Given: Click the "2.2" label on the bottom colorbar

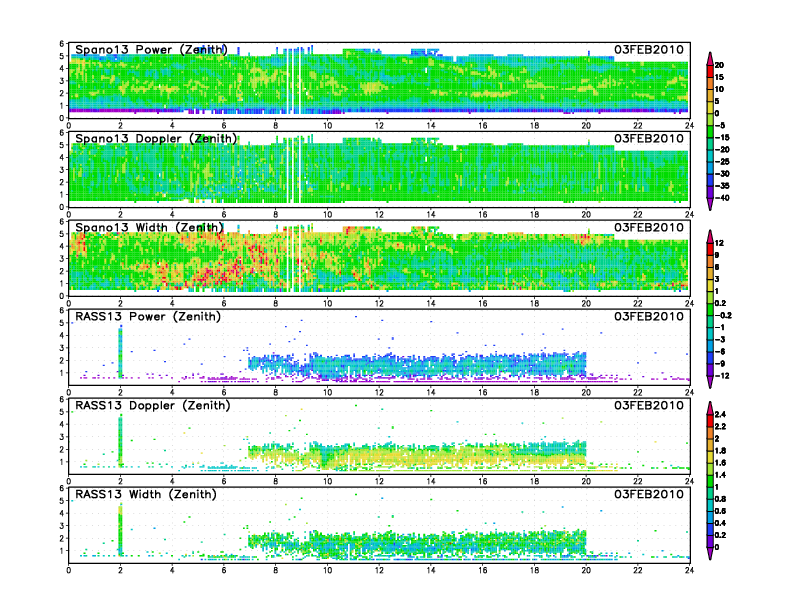Looking at the screenshot, I should [x=720, y=427].
